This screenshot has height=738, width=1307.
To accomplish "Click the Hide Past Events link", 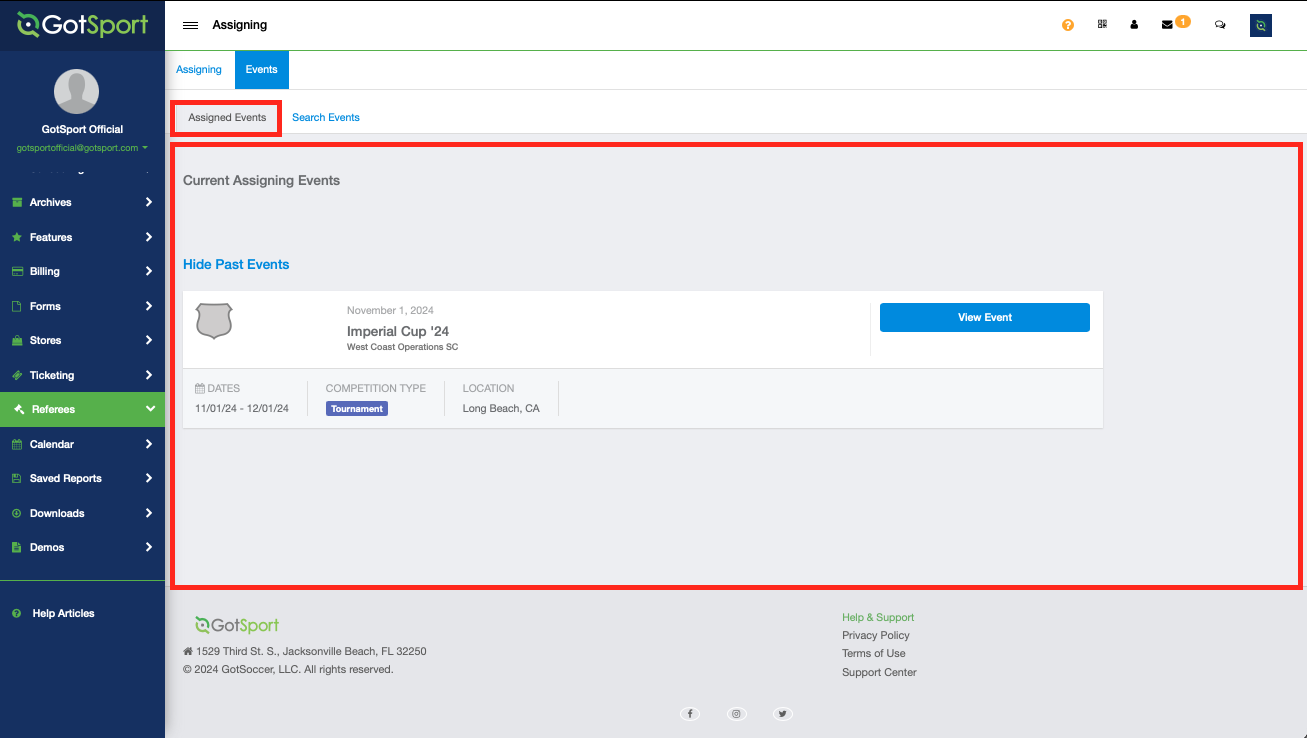I will click(236, 264).
